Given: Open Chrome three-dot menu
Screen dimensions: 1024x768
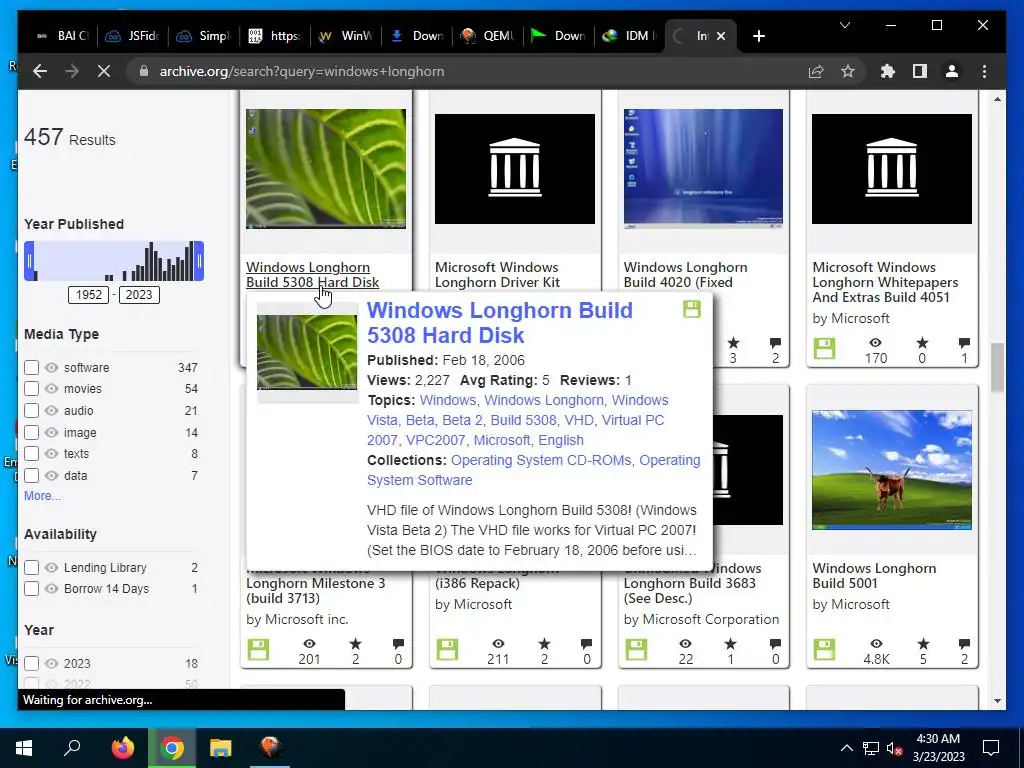Looking at the screenshot, I should coord(984,71).
